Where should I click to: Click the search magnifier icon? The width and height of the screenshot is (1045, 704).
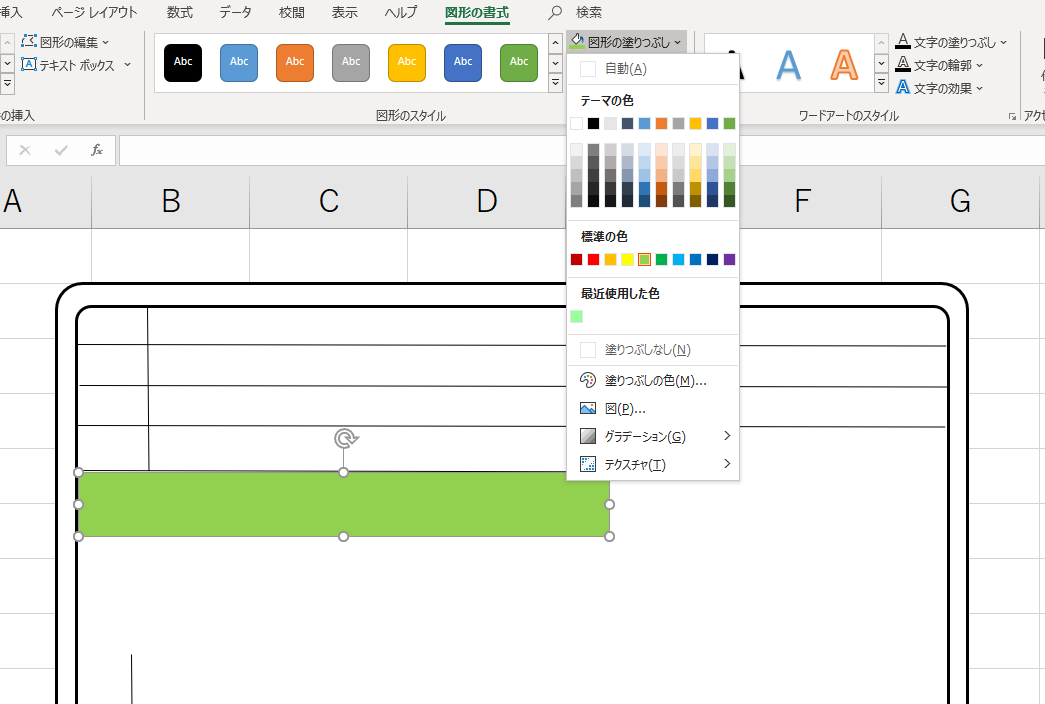tap(556, 13)
